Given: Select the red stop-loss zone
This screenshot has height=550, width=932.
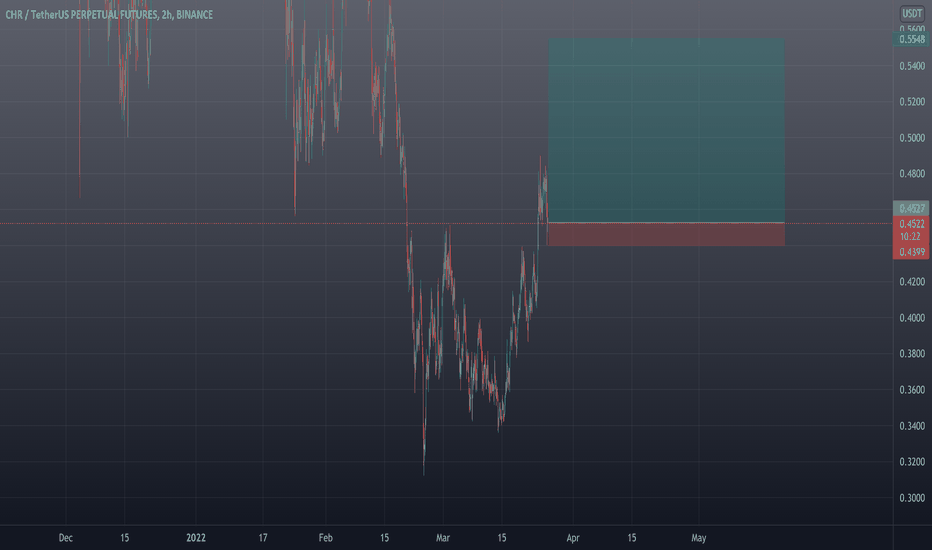Looking at the screenshot, I should pos(666,234).
